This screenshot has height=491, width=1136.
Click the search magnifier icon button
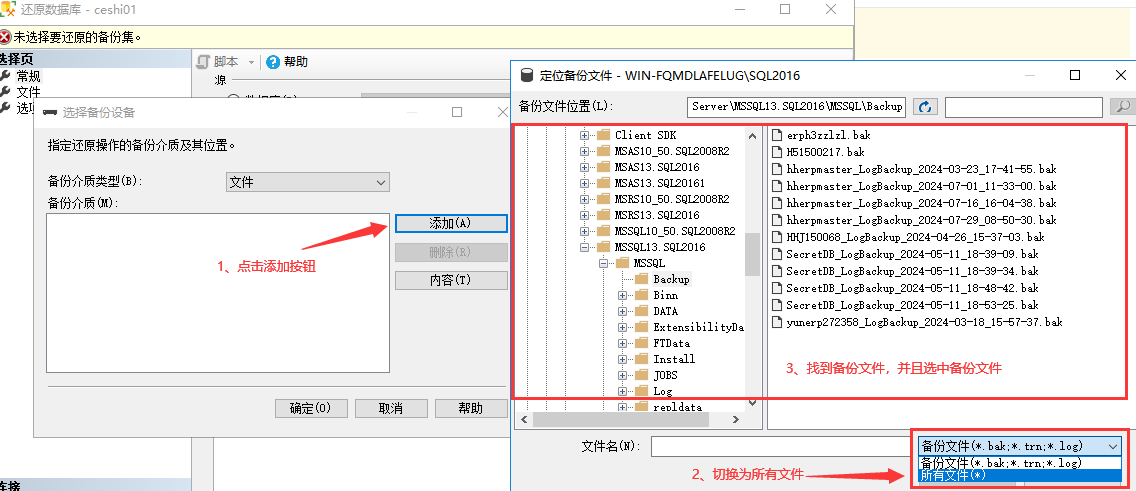click(1123, 107)
